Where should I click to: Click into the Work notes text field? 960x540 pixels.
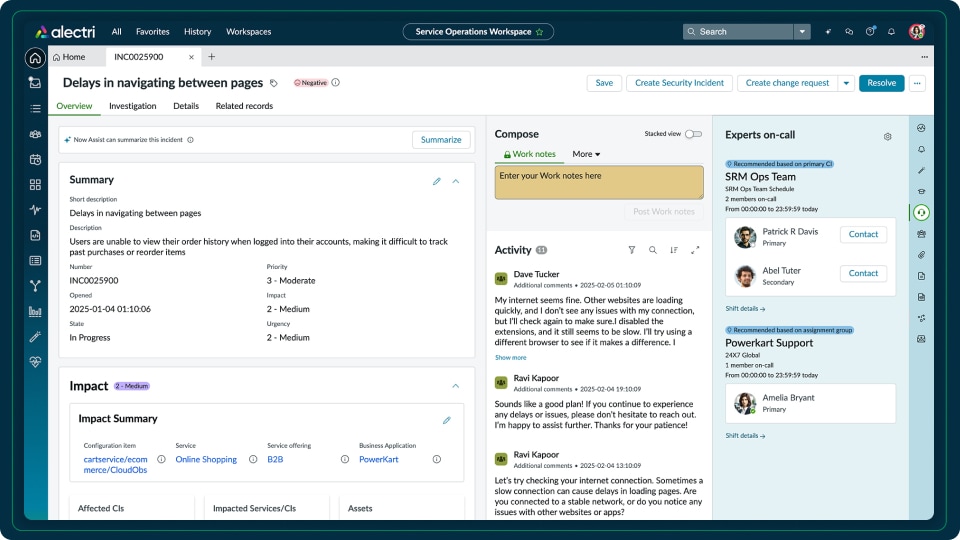[x=599, y=182]
